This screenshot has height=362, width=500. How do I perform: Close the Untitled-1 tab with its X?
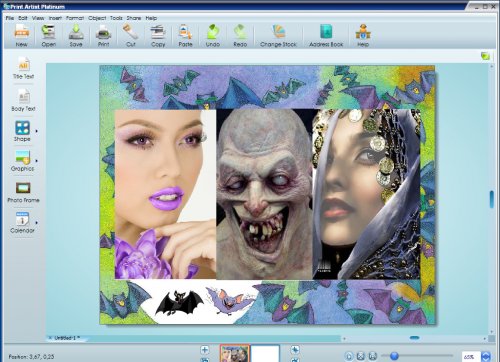pos(50,338)
